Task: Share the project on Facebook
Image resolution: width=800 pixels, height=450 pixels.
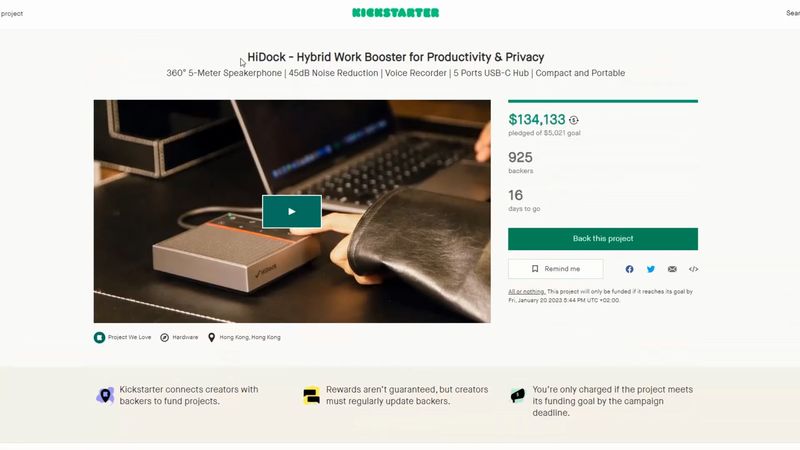Action: pos(629,269)
